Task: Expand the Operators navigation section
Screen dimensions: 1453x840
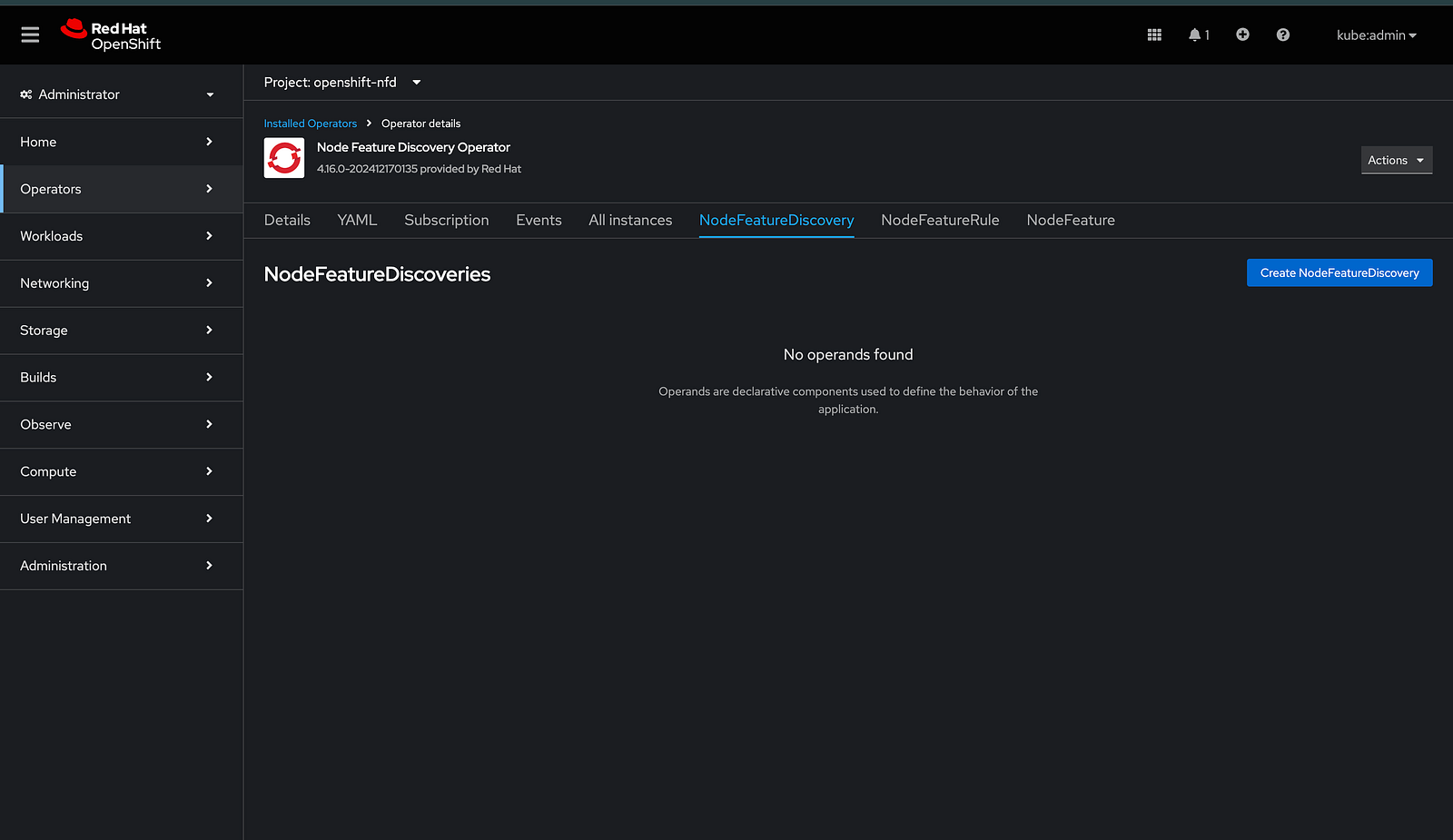Action: pyautogui.click(x=121, y=189)
